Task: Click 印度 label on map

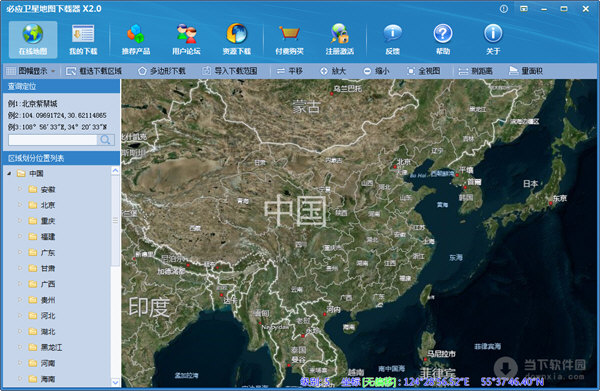Action: (x=149, y=307)
